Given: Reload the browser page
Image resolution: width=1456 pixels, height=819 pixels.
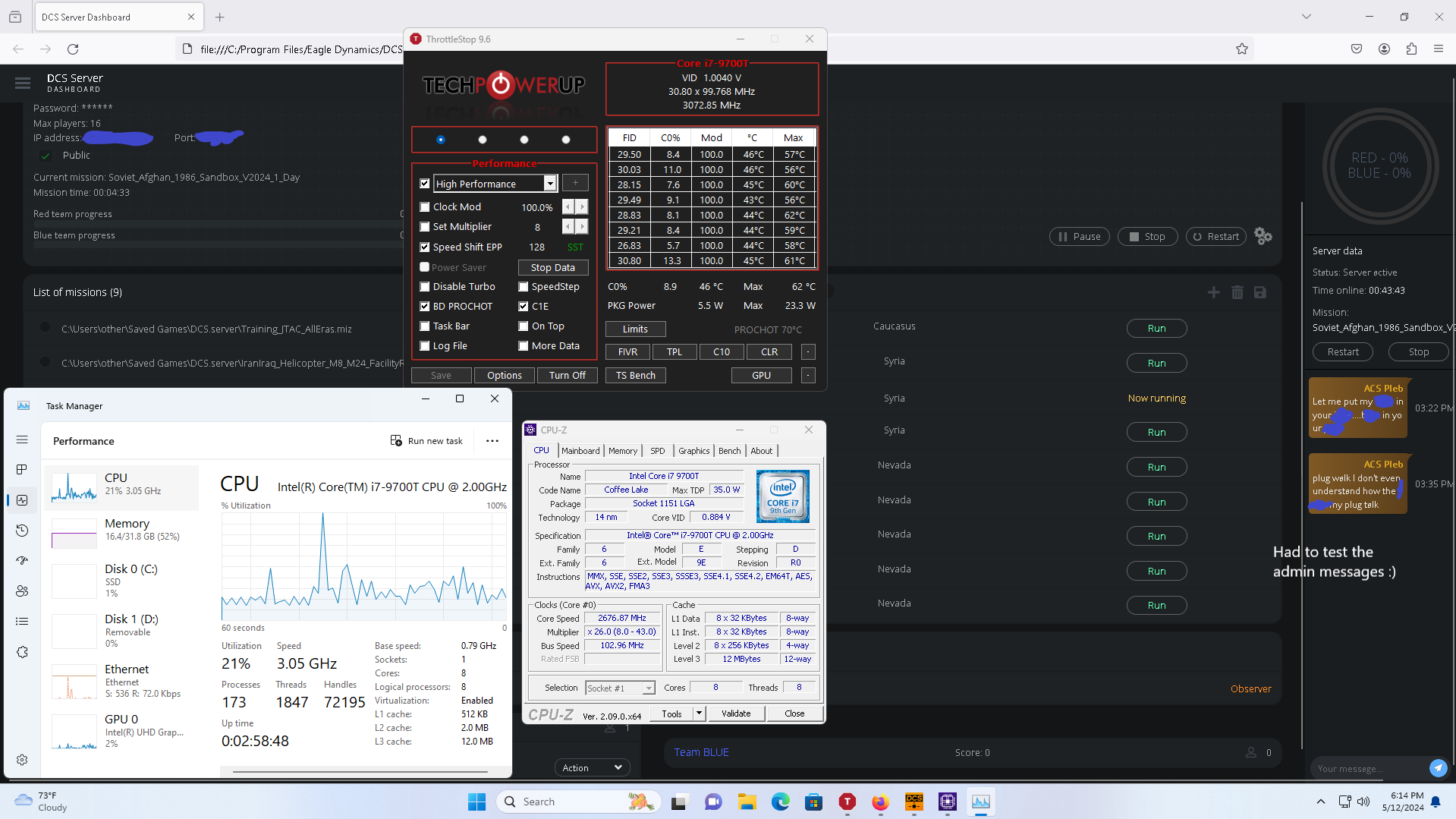Looking at the screenshot, I should coord(73,49).
